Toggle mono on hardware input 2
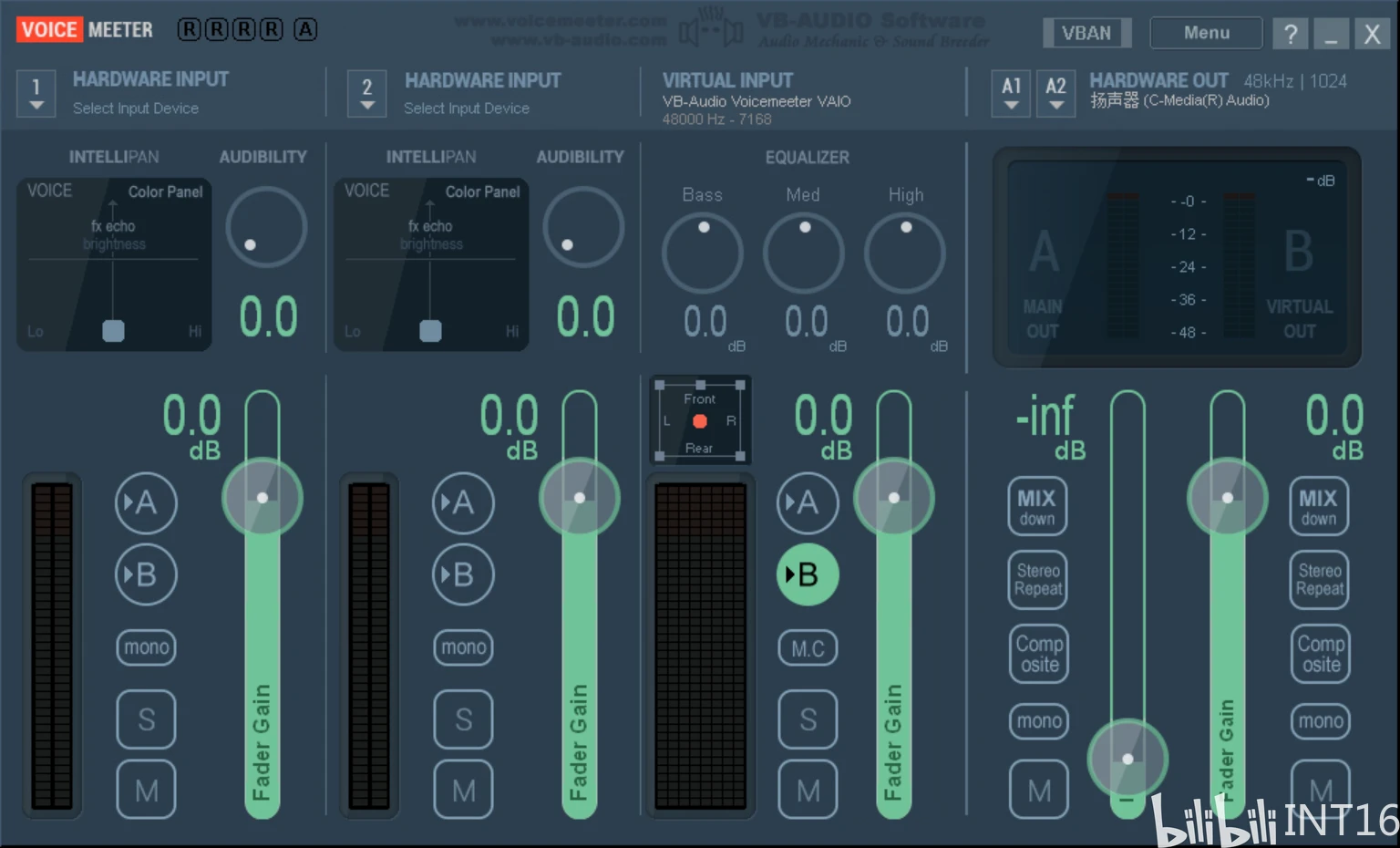 pos(463,647)
